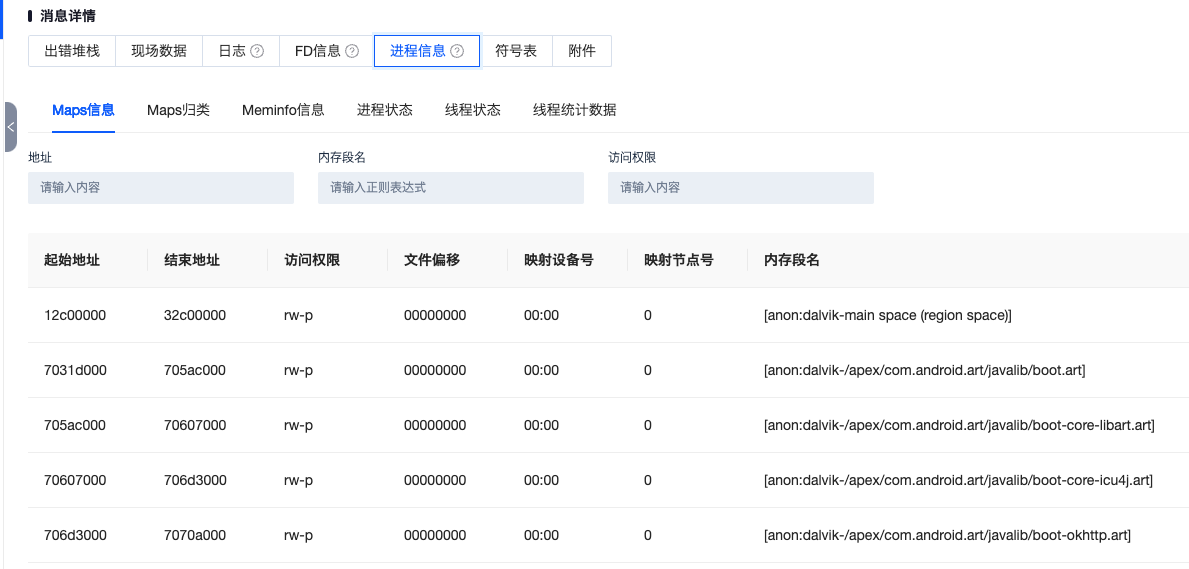Open Meminfo信息 sub-tab
Viewport: 1189px width, 569px height.
click(x=283, y=110)
